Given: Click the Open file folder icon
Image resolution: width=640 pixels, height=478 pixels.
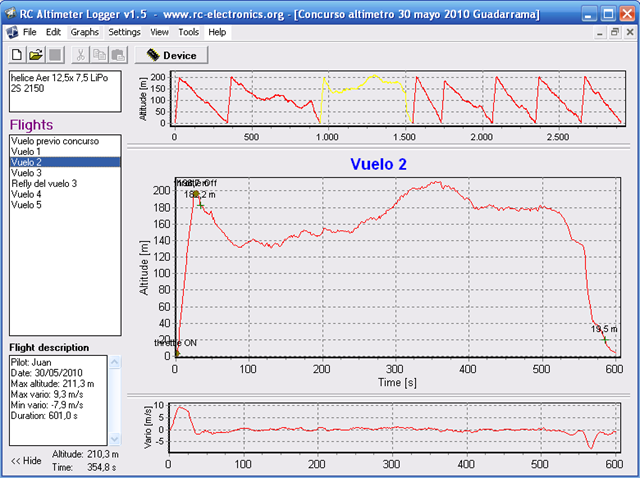Looking at the screenshot, I should click(35, 54).
